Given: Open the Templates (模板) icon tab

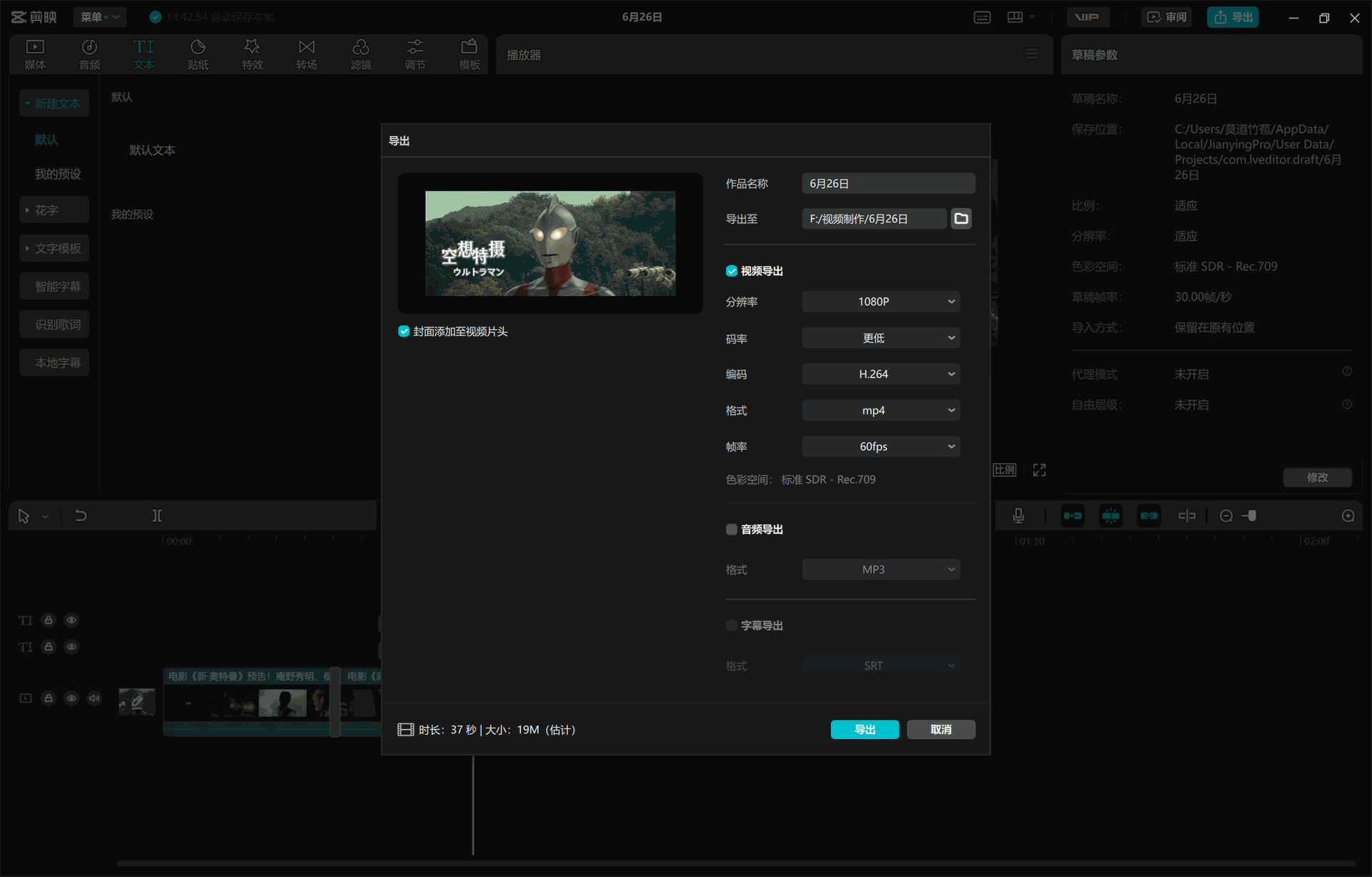Looking at the screenshot, I should point(469,54).
